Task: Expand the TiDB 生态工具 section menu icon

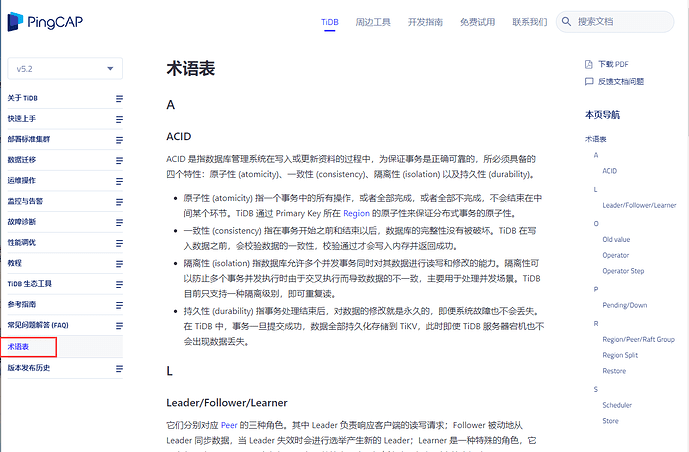Action: (x=119, y=284)
